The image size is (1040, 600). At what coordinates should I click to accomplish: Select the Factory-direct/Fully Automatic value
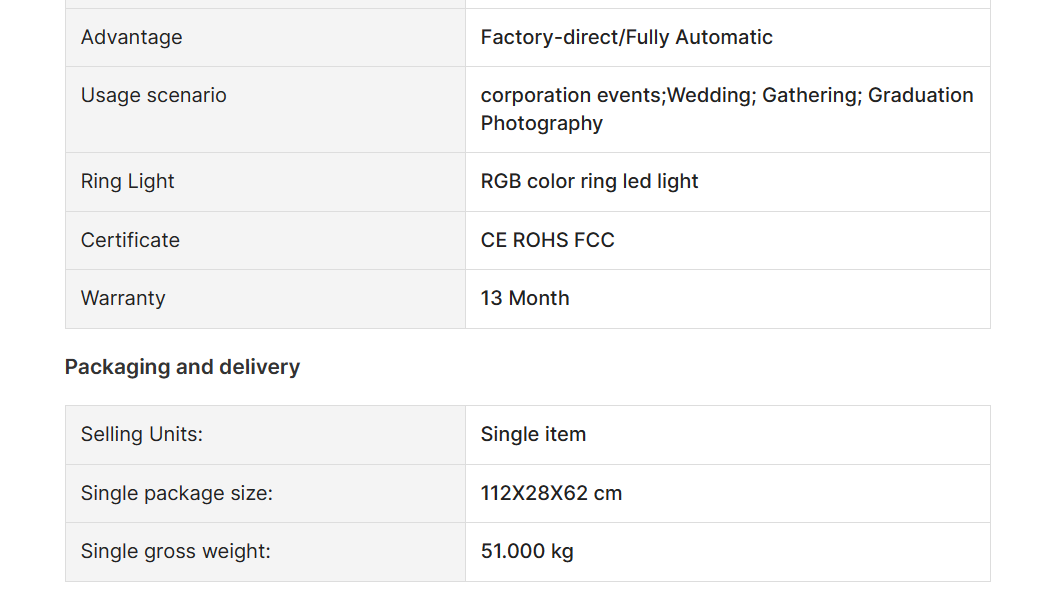coord(626,37)
